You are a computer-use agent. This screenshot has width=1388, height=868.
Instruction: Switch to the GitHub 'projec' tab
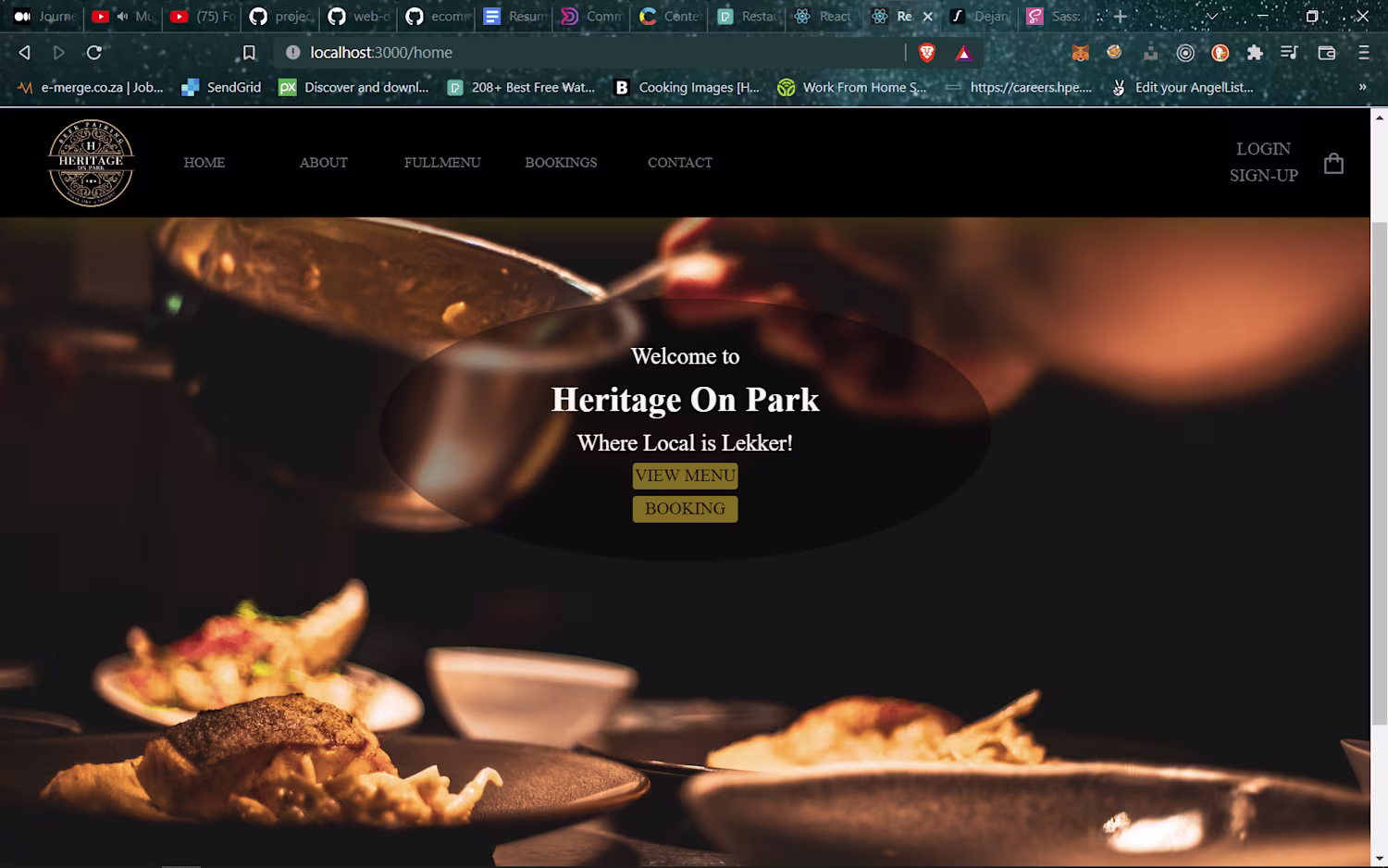point(281,16)
